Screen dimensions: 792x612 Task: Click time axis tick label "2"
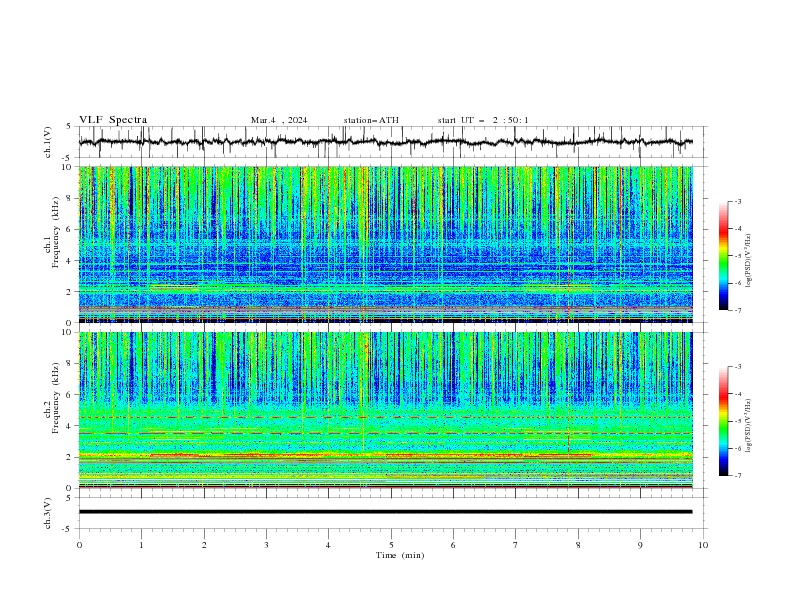coord(204,545)
